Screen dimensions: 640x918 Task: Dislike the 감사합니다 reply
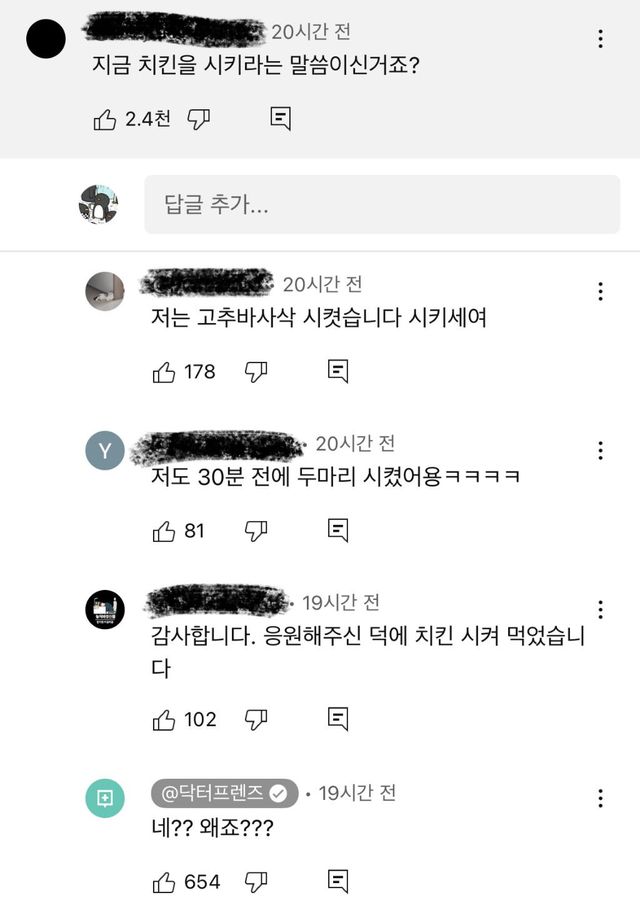[x=256, y=720]
